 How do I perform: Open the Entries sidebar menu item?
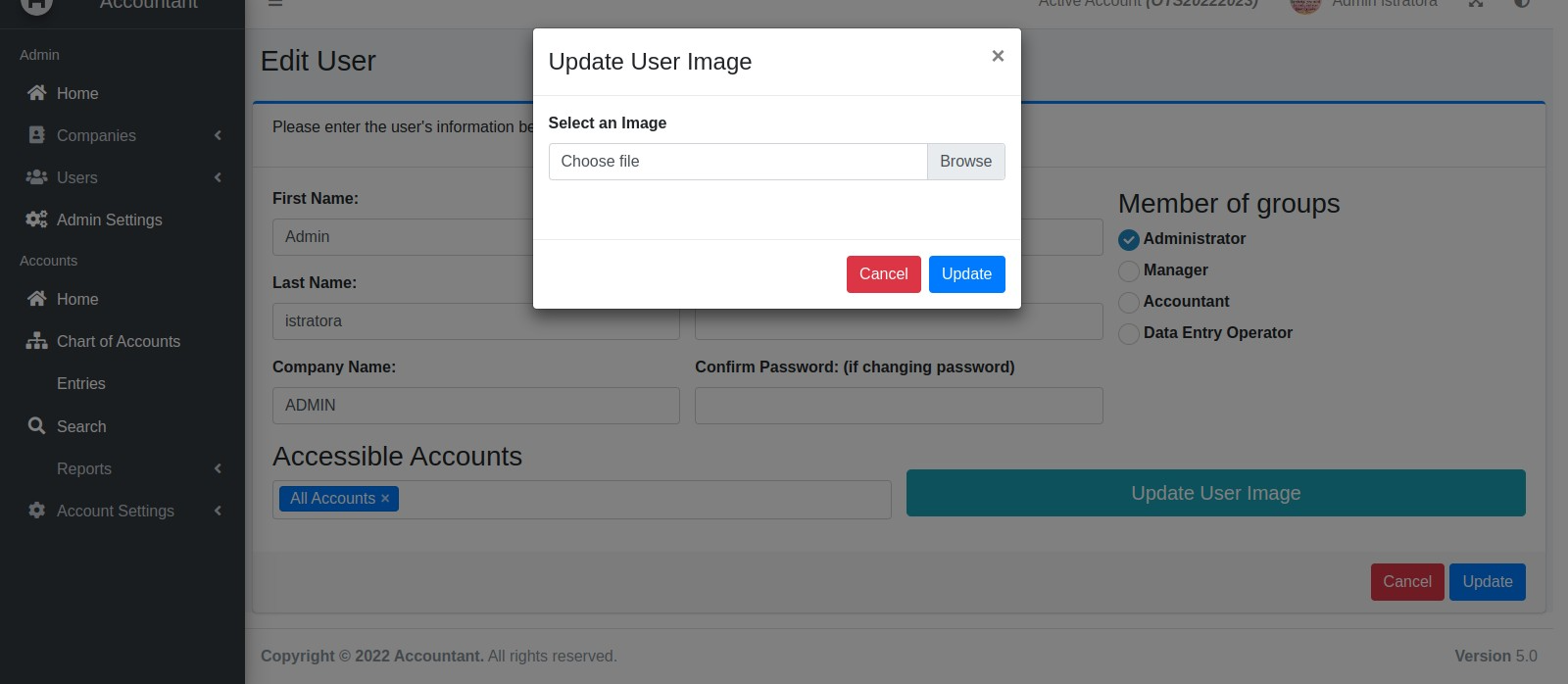81,383
